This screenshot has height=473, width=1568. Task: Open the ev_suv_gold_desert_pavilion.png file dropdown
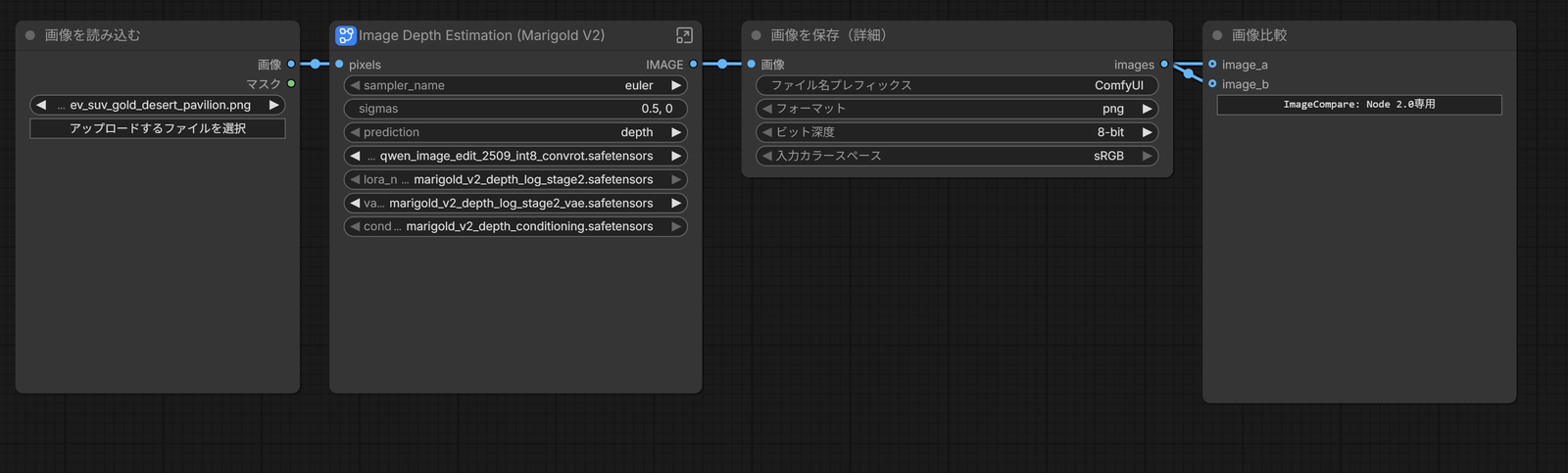[x=158, y=105]
